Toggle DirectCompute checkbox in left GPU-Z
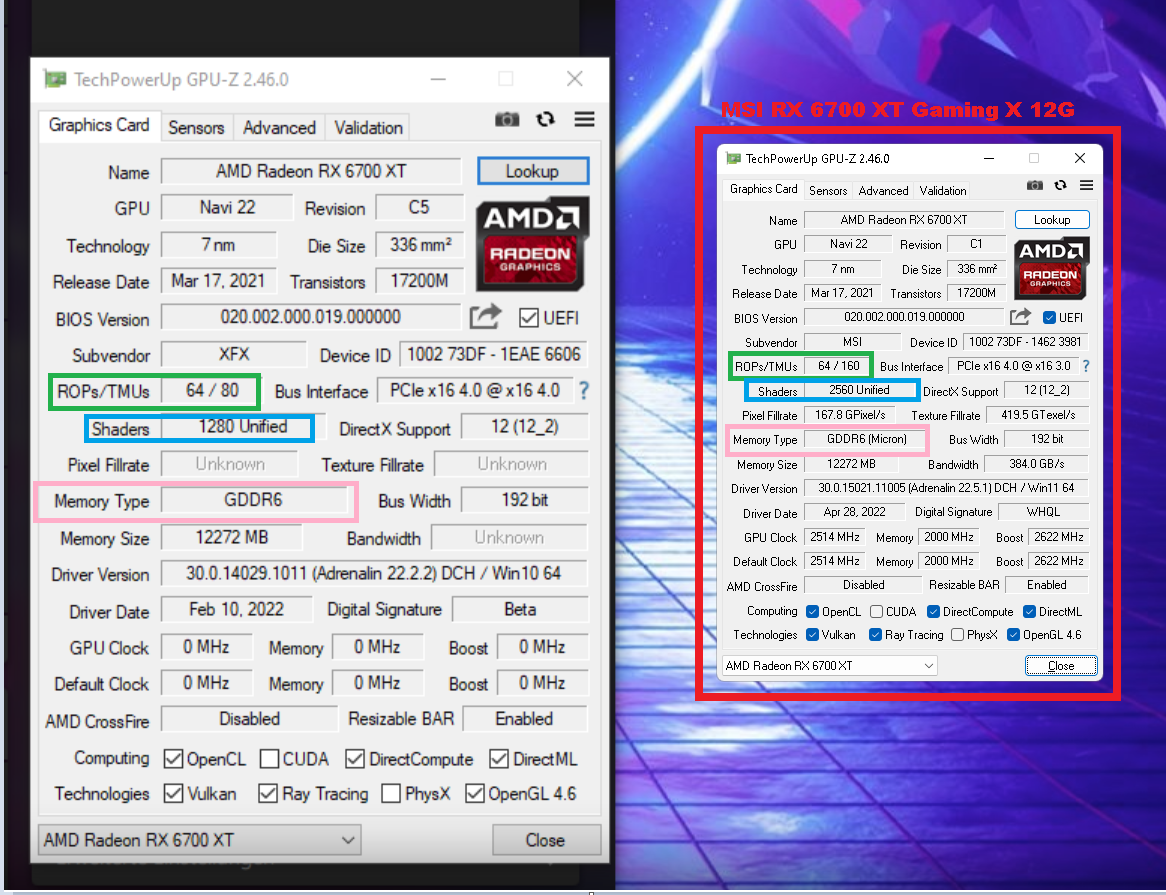This screenshot has width=1166, height=895. pyautogui.click(x=355, y=759)
